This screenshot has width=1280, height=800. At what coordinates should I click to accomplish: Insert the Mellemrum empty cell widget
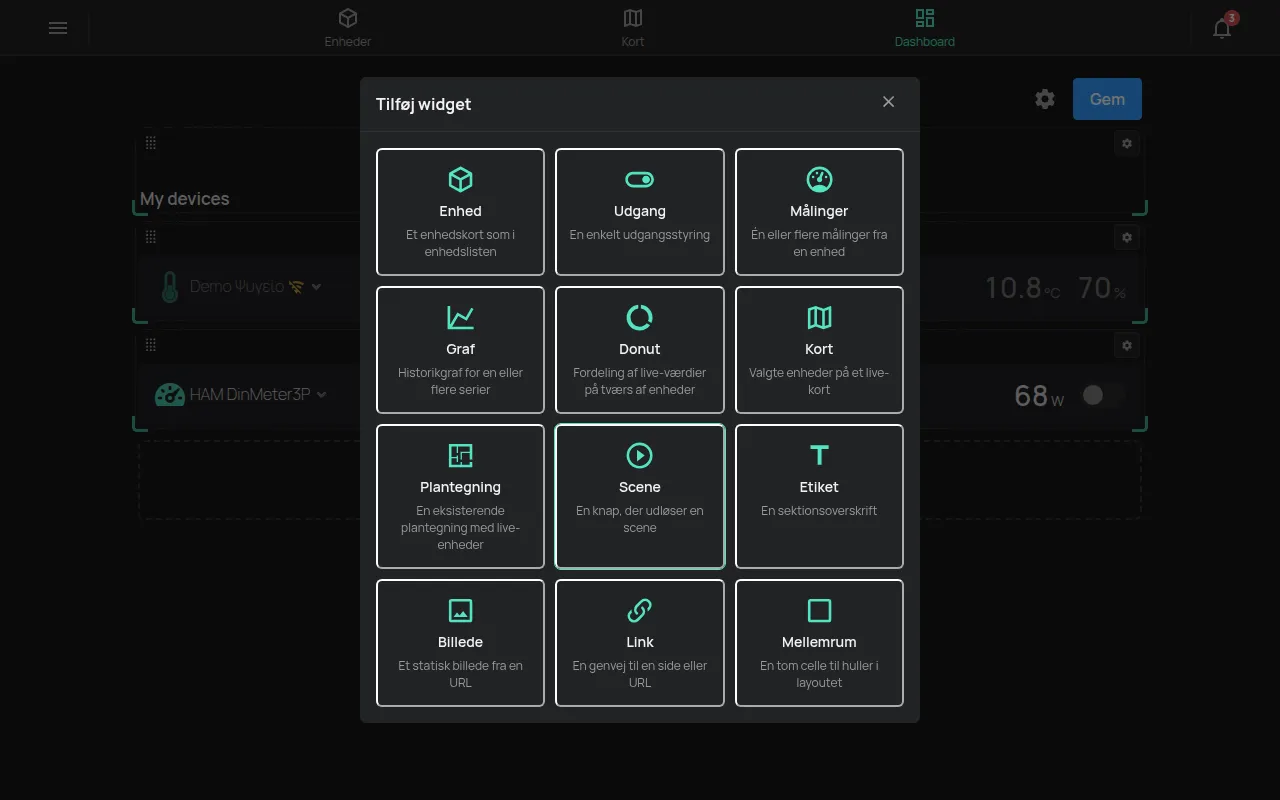click(819, 643)
